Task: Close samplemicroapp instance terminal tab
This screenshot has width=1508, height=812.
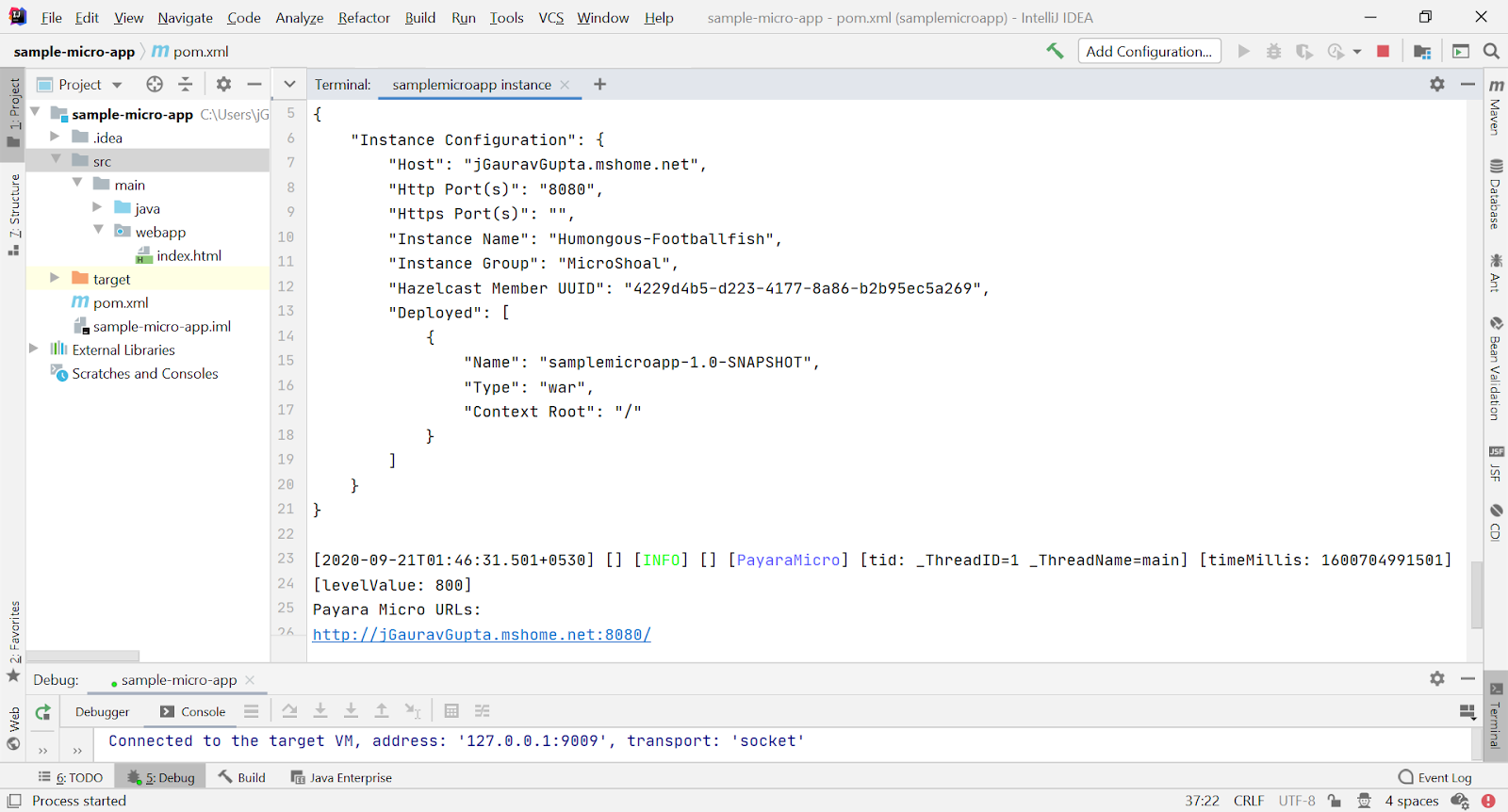Action: (565, 85)
